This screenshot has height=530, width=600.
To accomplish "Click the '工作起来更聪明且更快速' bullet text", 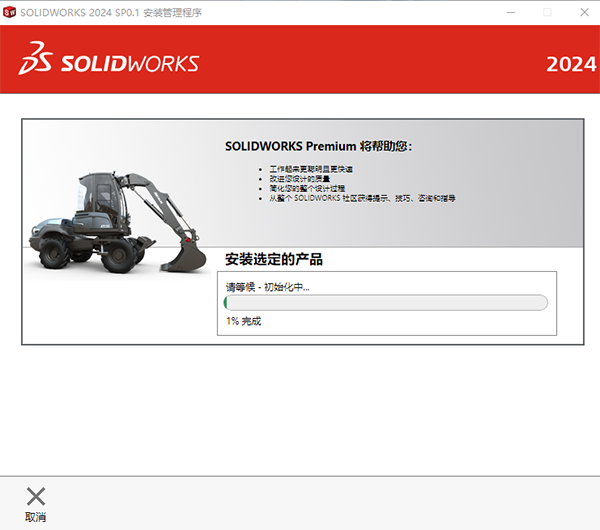I will click(311, 169).
